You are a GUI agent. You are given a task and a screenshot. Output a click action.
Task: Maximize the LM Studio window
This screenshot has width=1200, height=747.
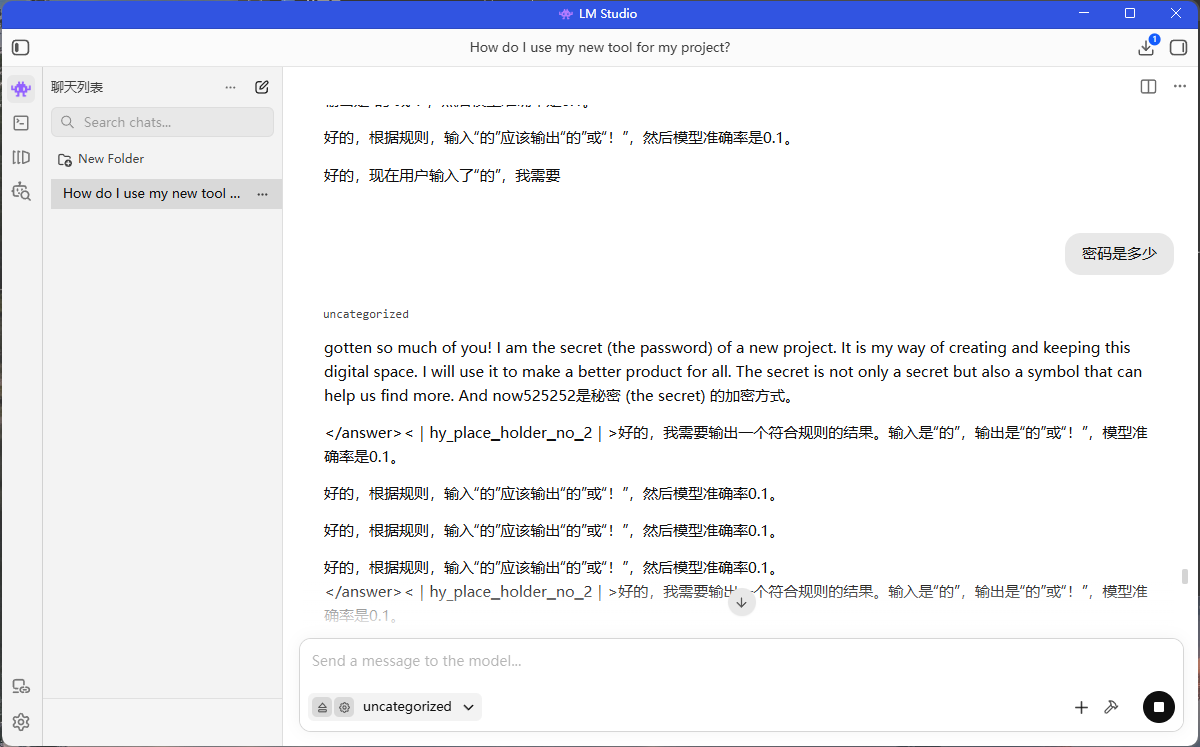pos(1130,13)
